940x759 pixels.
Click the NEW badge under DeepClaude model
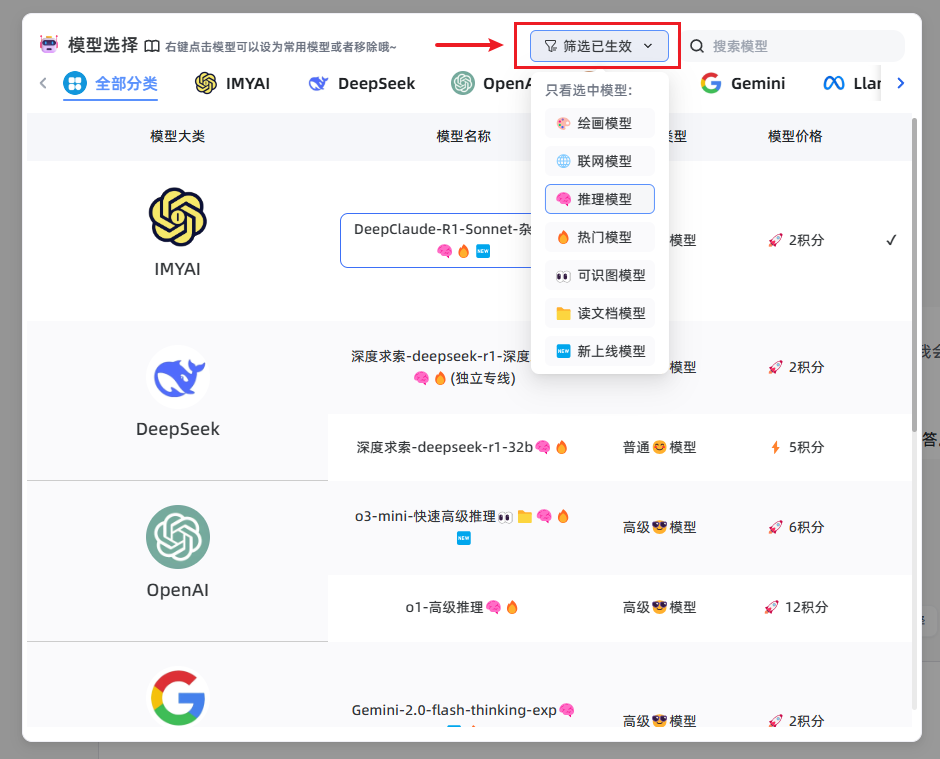[483, 251]
